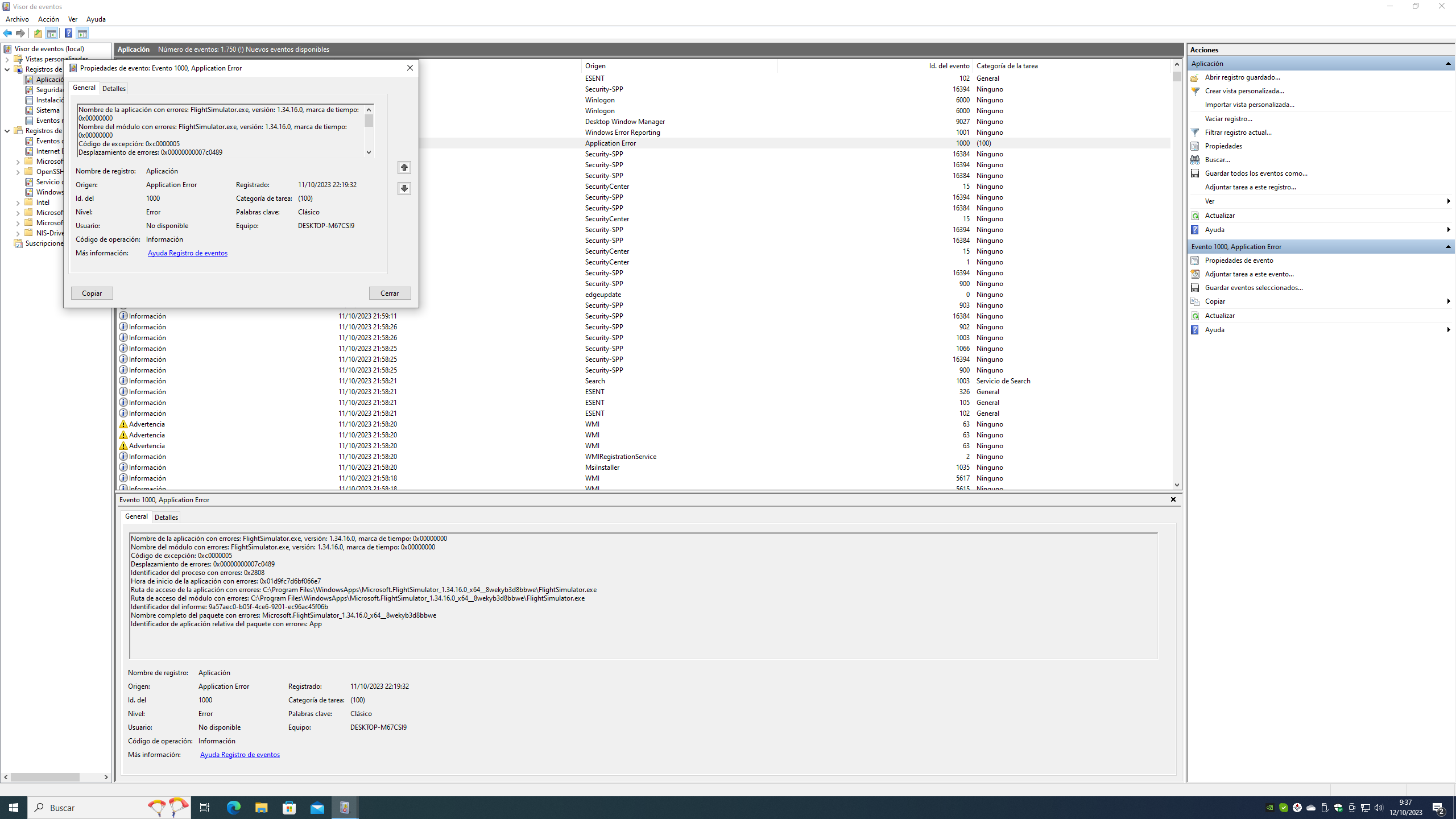
Task: Sort by Origen column header
Action: tap(679, 66)
